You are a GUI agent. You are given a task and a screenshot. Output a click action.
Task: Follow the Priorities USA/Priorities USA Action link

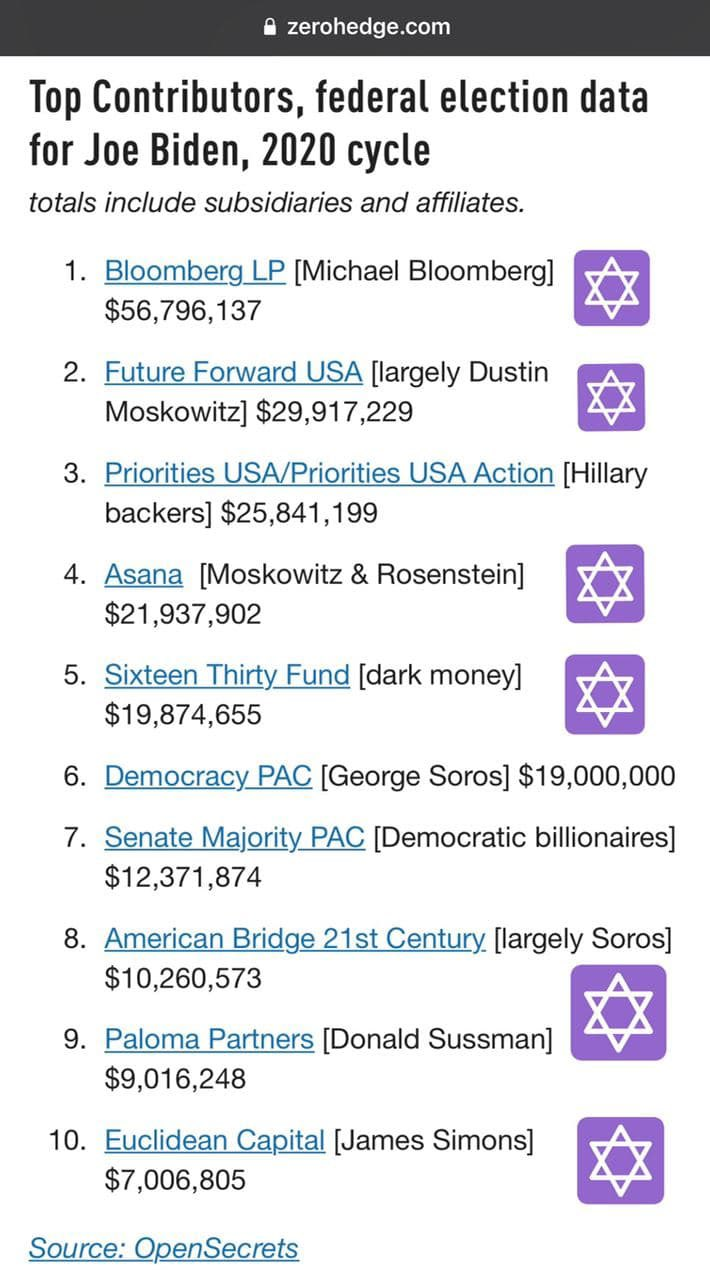click(328, 473)
